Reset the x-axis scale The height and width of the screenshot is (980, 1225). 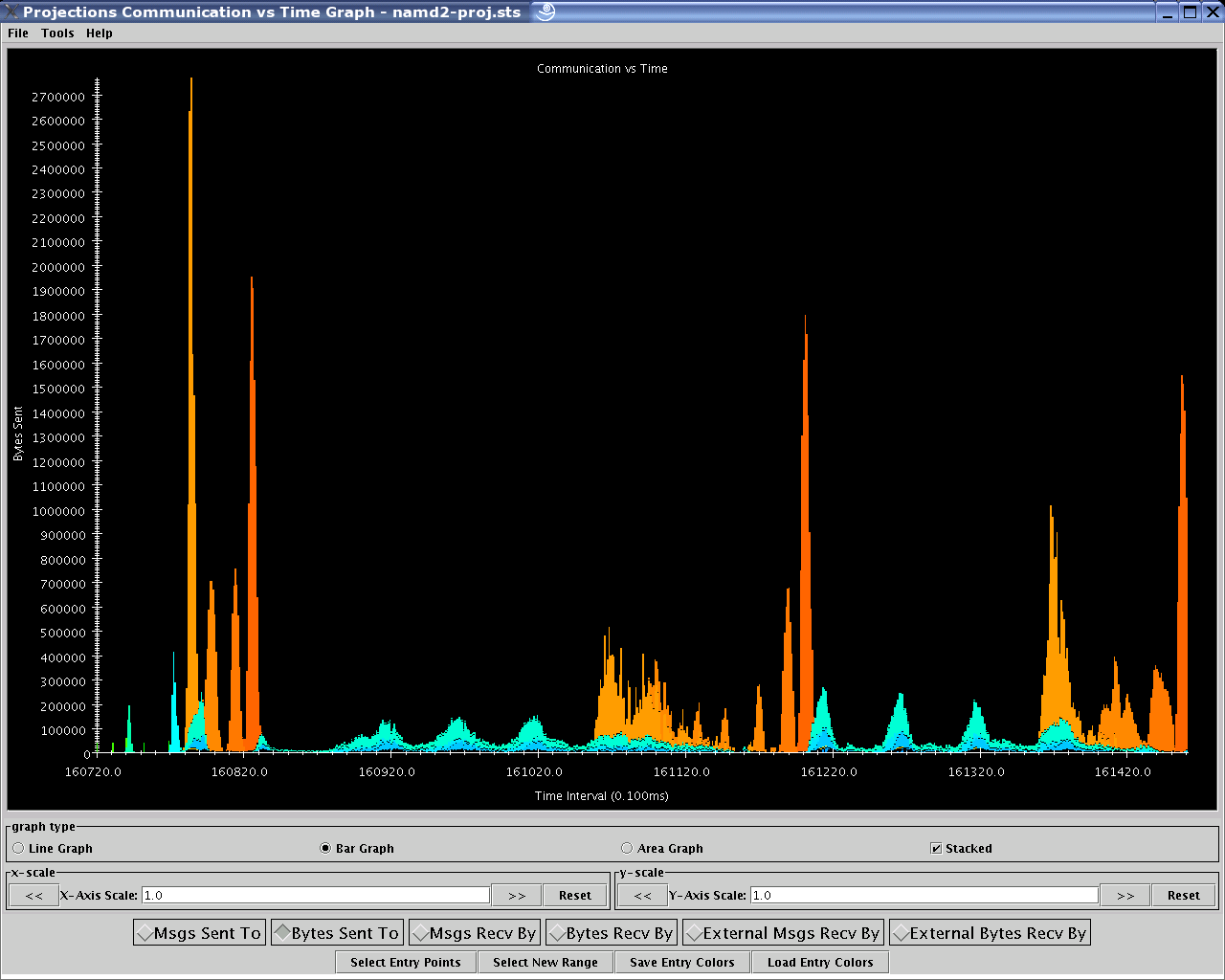(575, 896)
